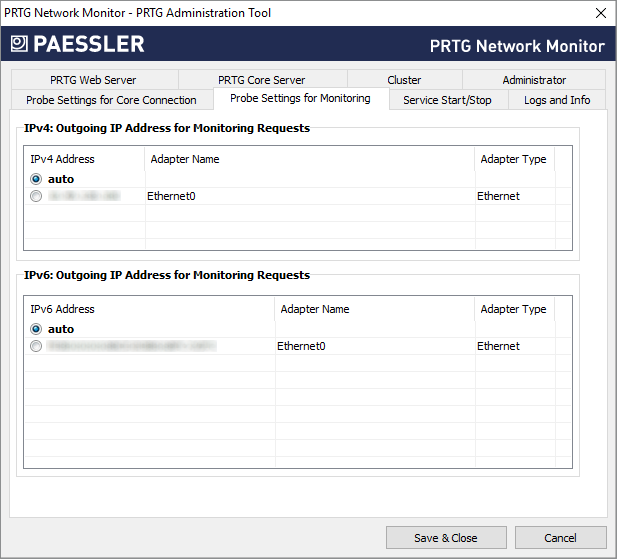The image size is (617, 559).
Task: Click the IPv6 Address column header
Action: [x=62, y=309]
